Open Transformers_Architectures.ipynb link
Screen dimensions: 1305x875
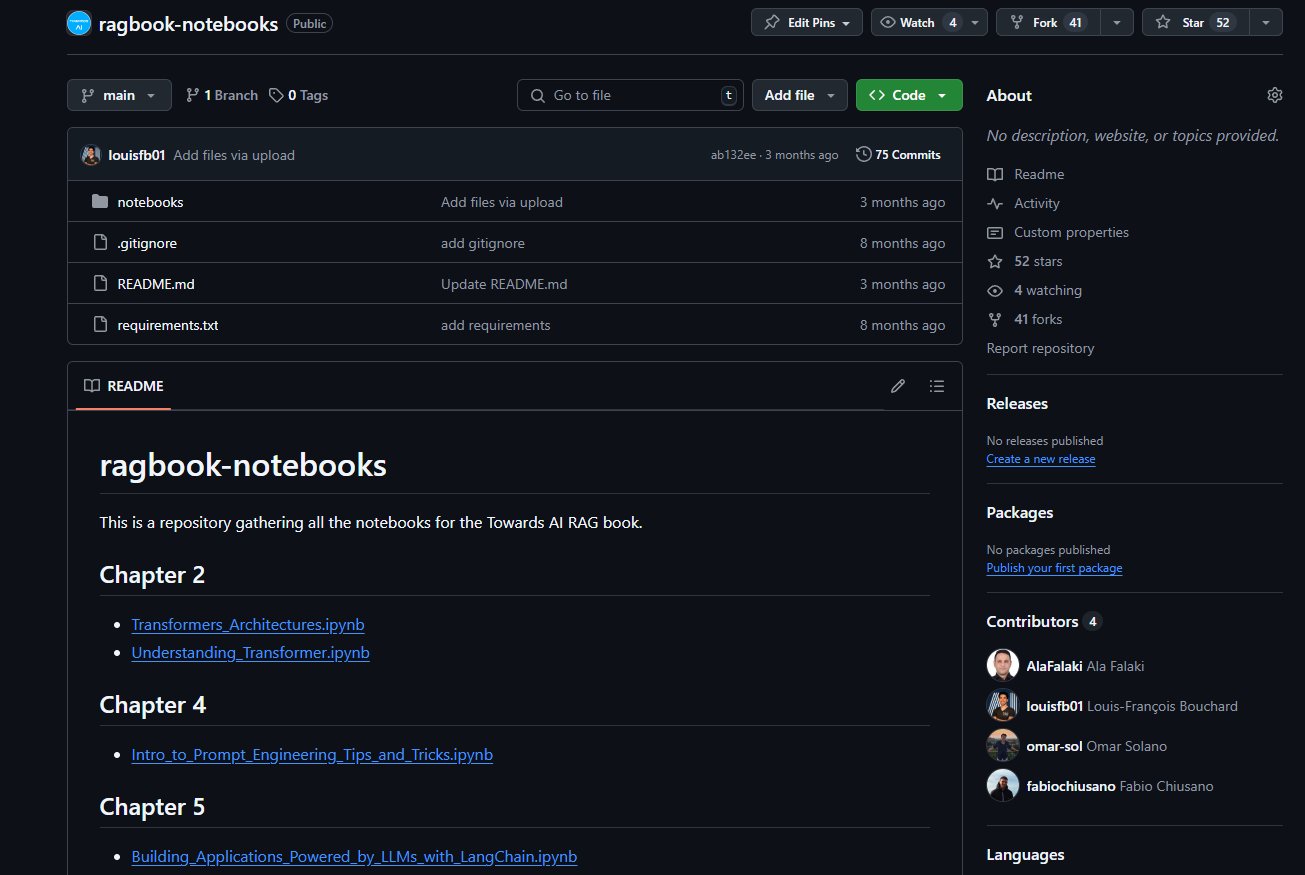click(x=248, y=625)
